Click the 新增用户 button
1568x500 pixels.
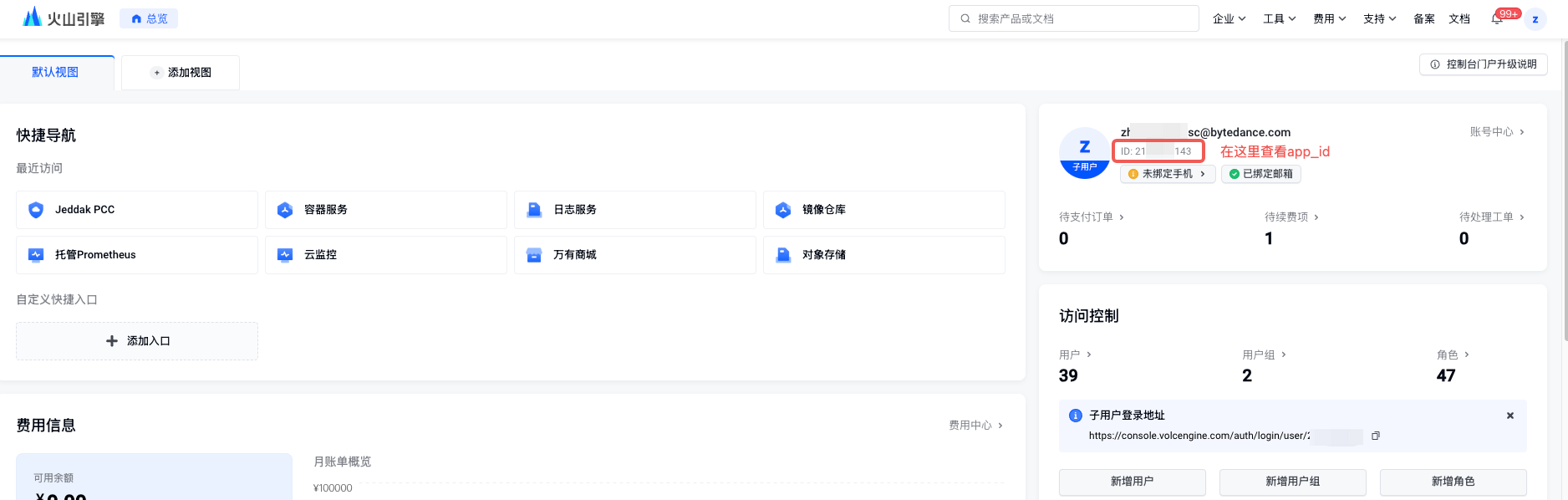(1132, 482)
